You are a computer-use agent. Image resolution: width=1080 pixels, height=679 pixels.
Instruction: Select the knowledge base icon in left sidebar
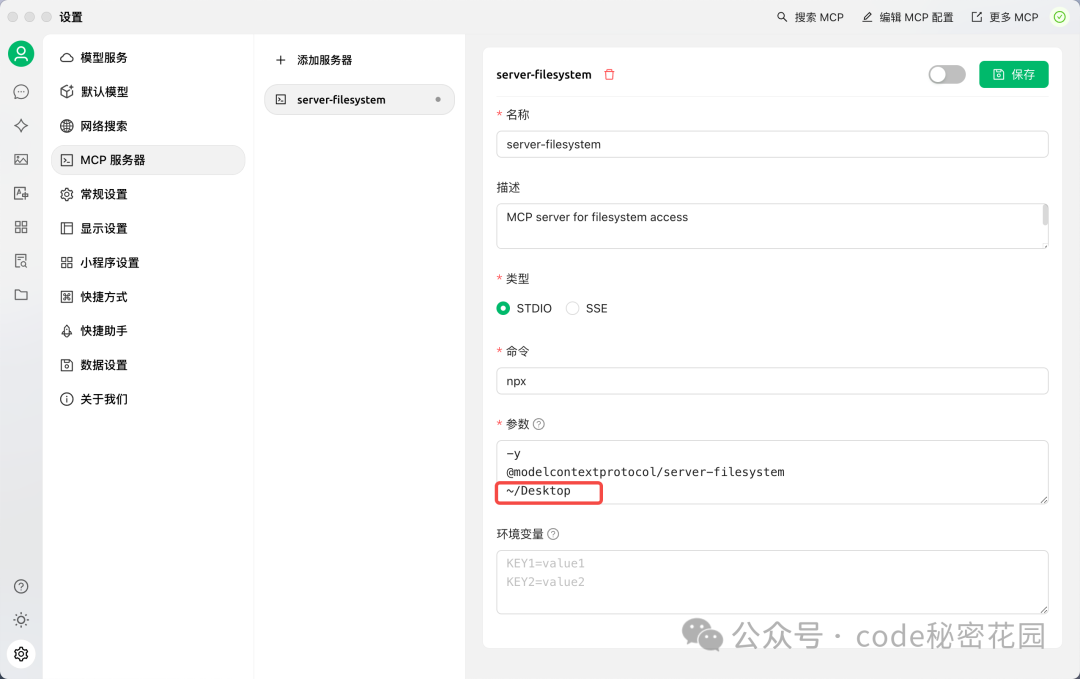[21, 262]
